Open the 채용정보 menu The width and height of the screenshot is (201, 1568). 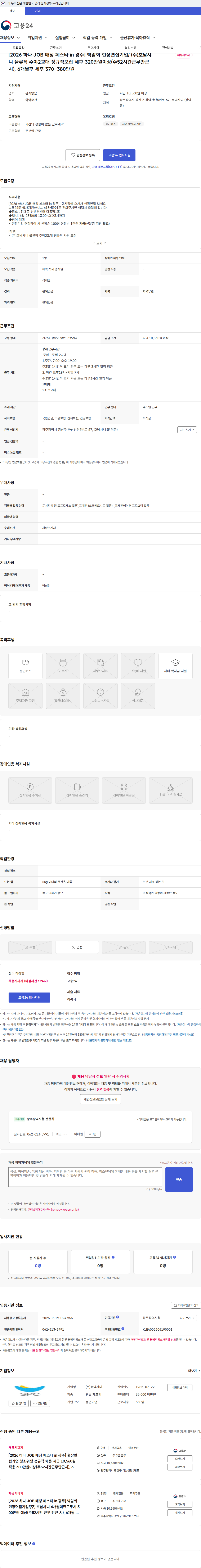pyautogui.click(x=10, y=38)
